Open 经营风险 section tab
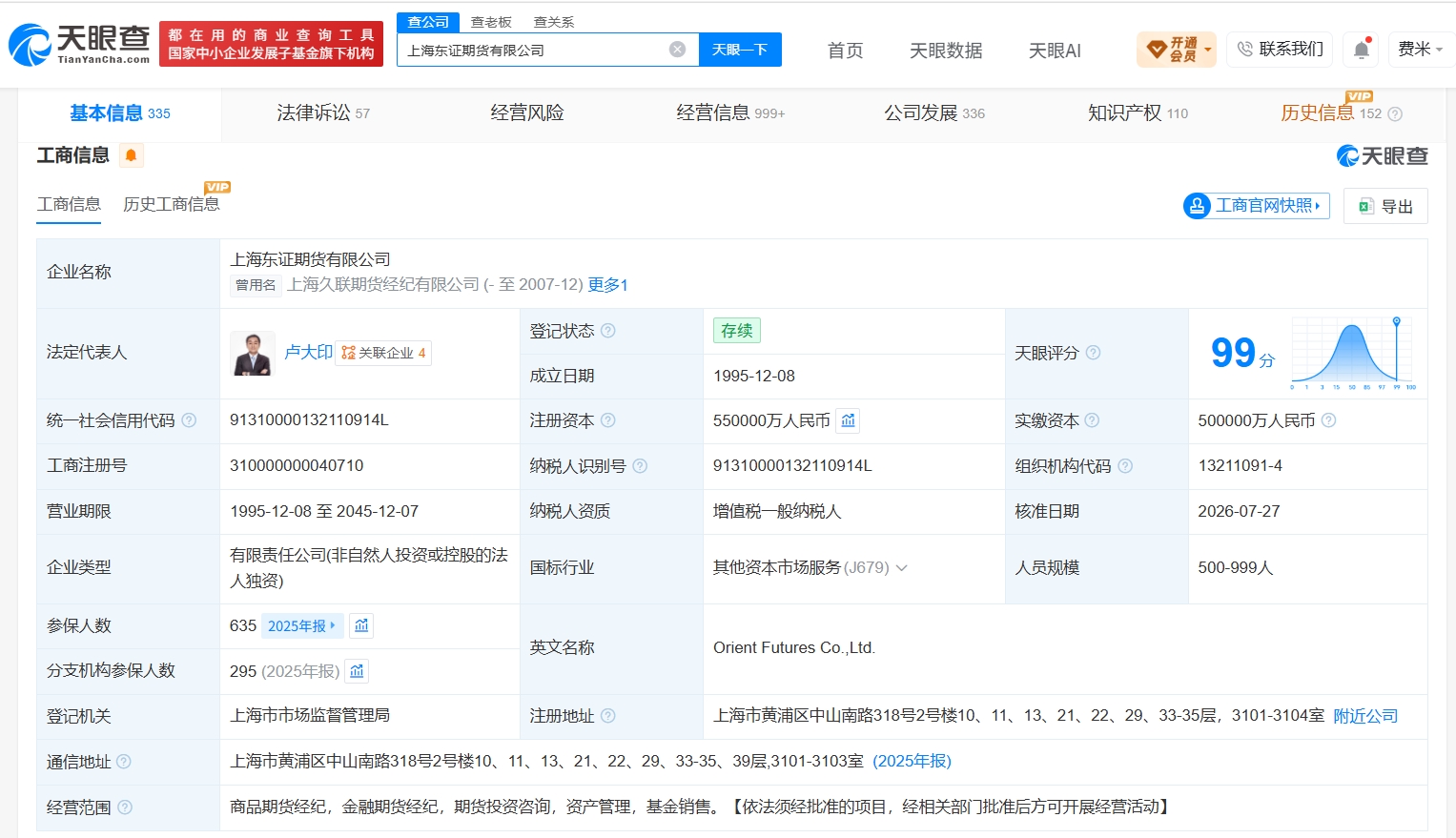Viewport: 1456px width, 838px height. pyautogui.click(x=527, y=113)
